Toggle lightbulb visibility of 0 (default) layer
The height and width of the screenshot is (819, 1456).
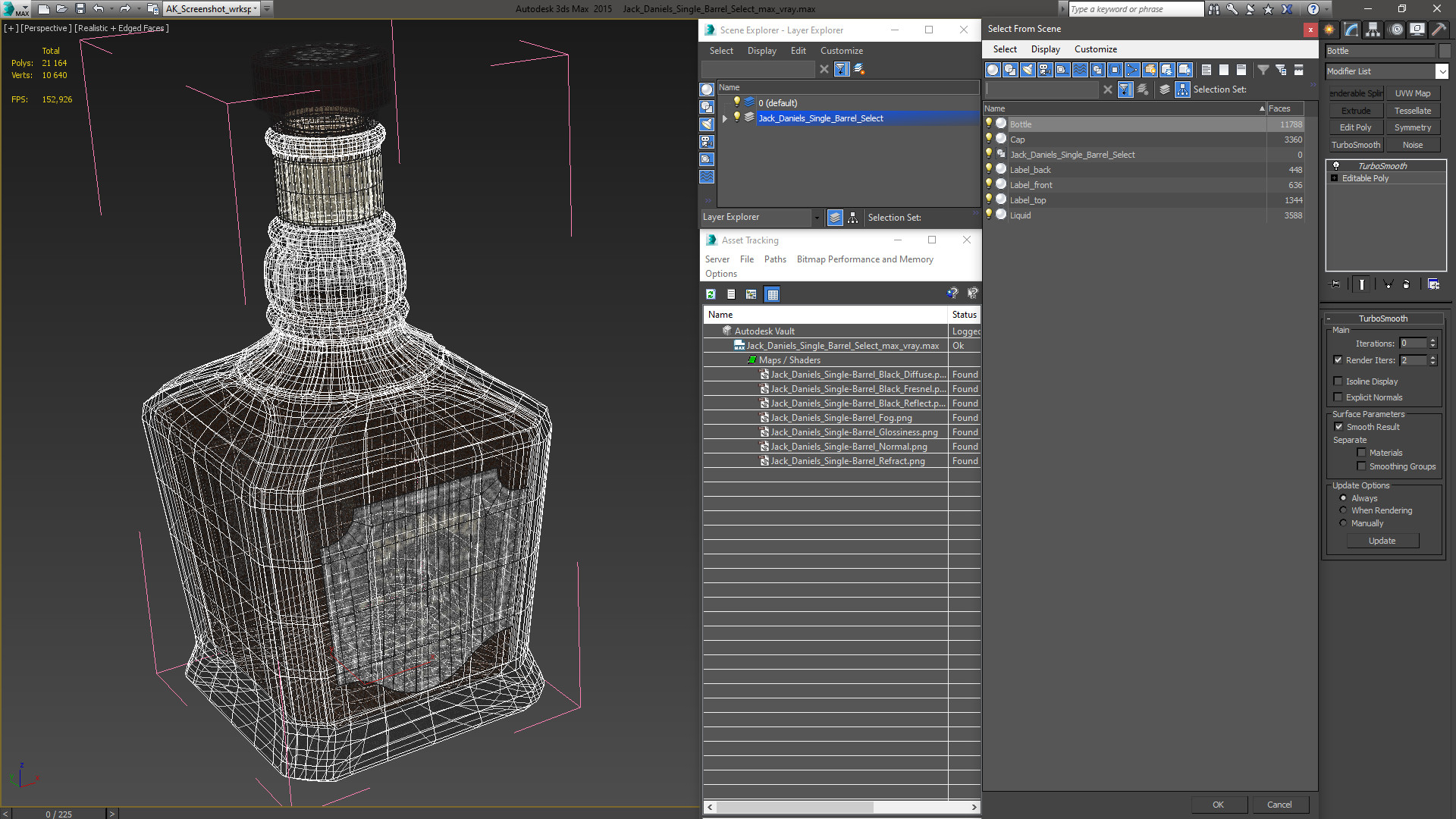(736, 102)
